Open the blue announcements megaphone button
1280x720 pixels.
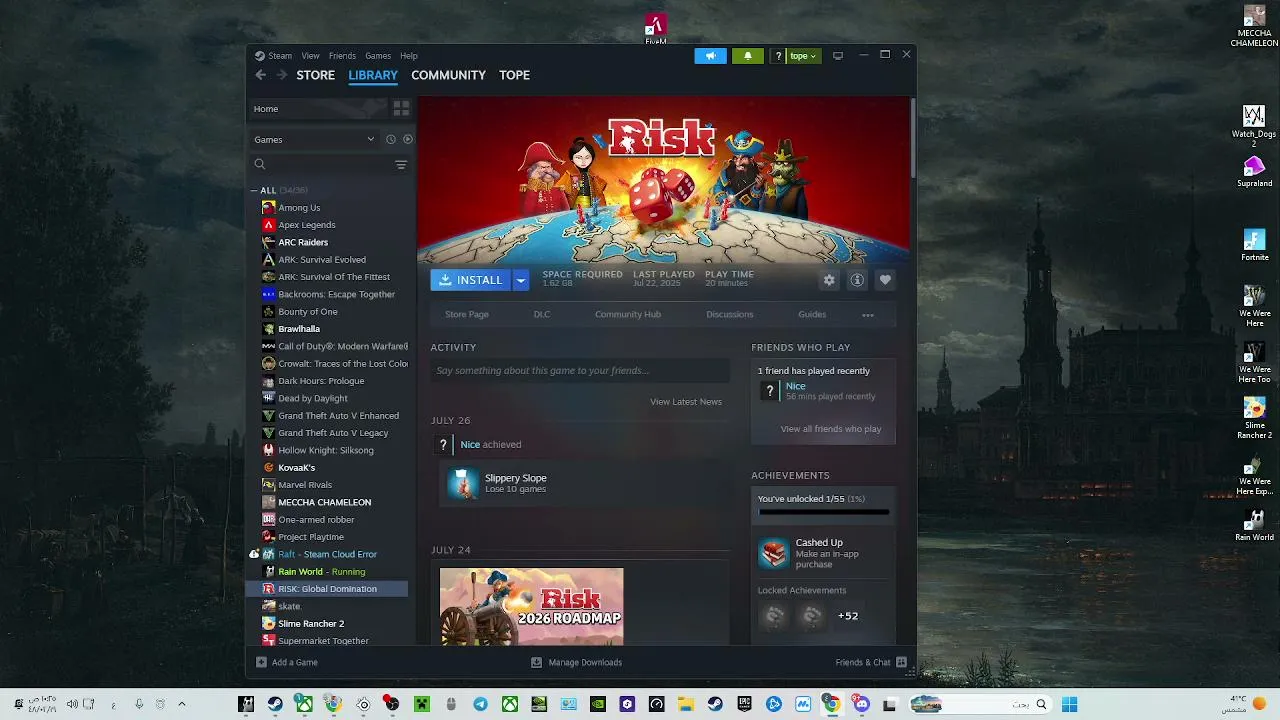(711, 56)
